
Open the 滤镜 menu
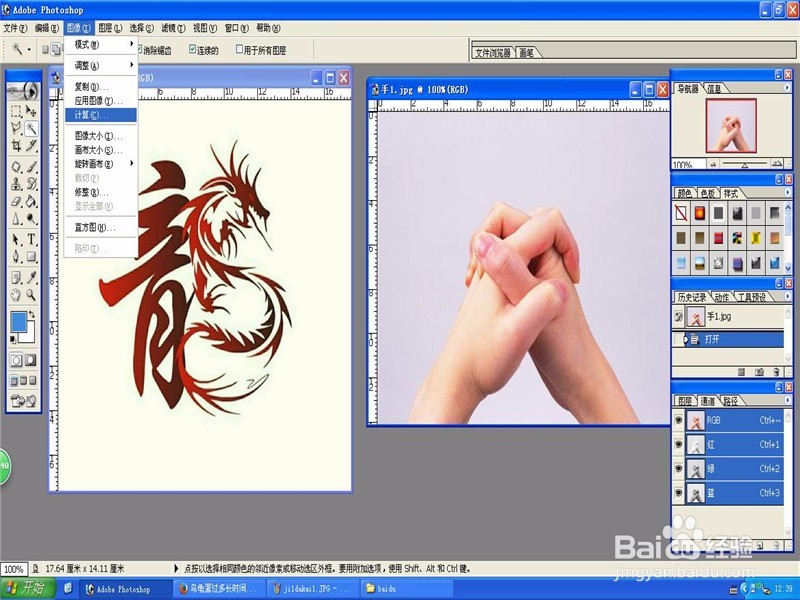173,28
